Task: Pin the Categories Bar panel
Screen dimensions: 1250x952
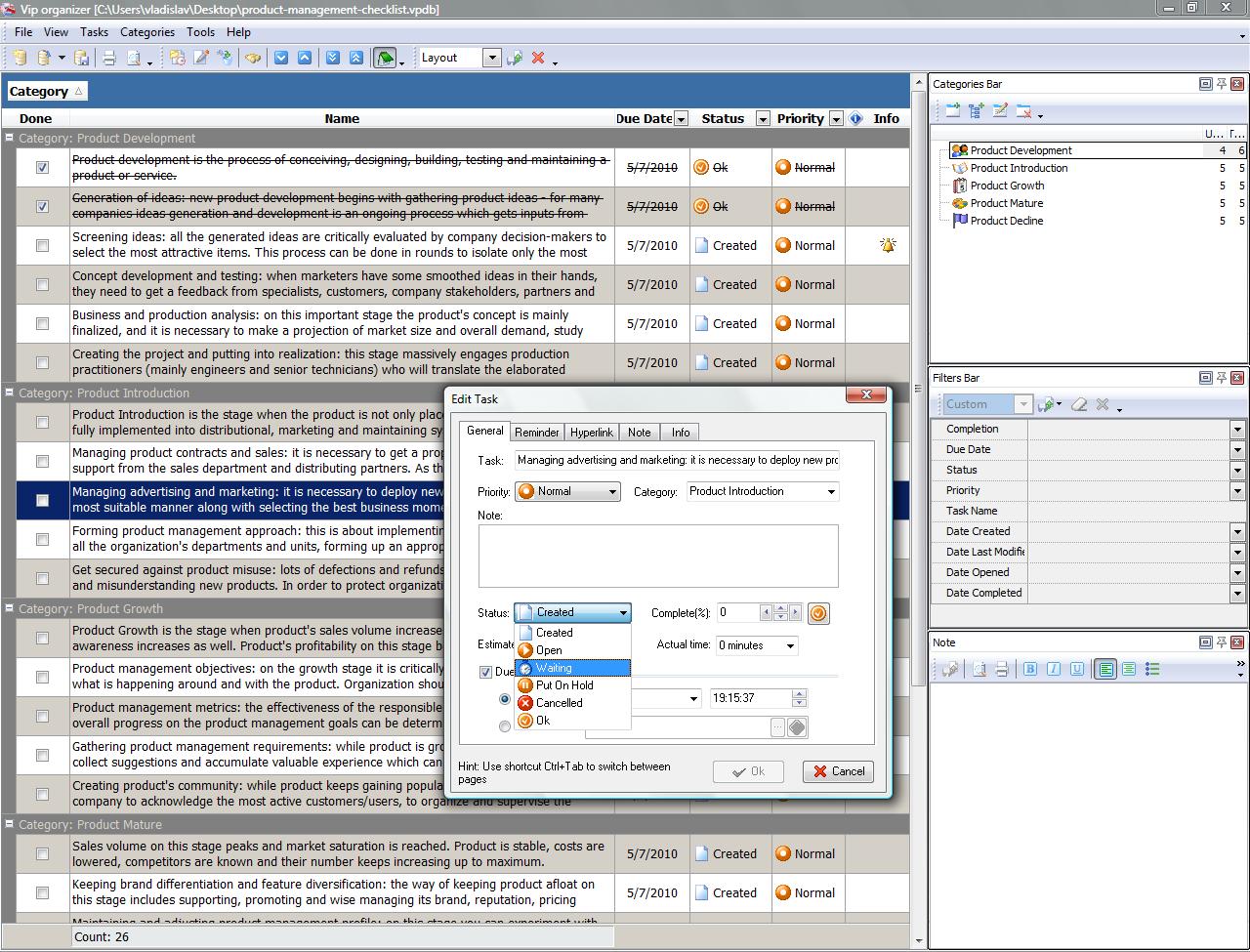Action: point(1221,84)
